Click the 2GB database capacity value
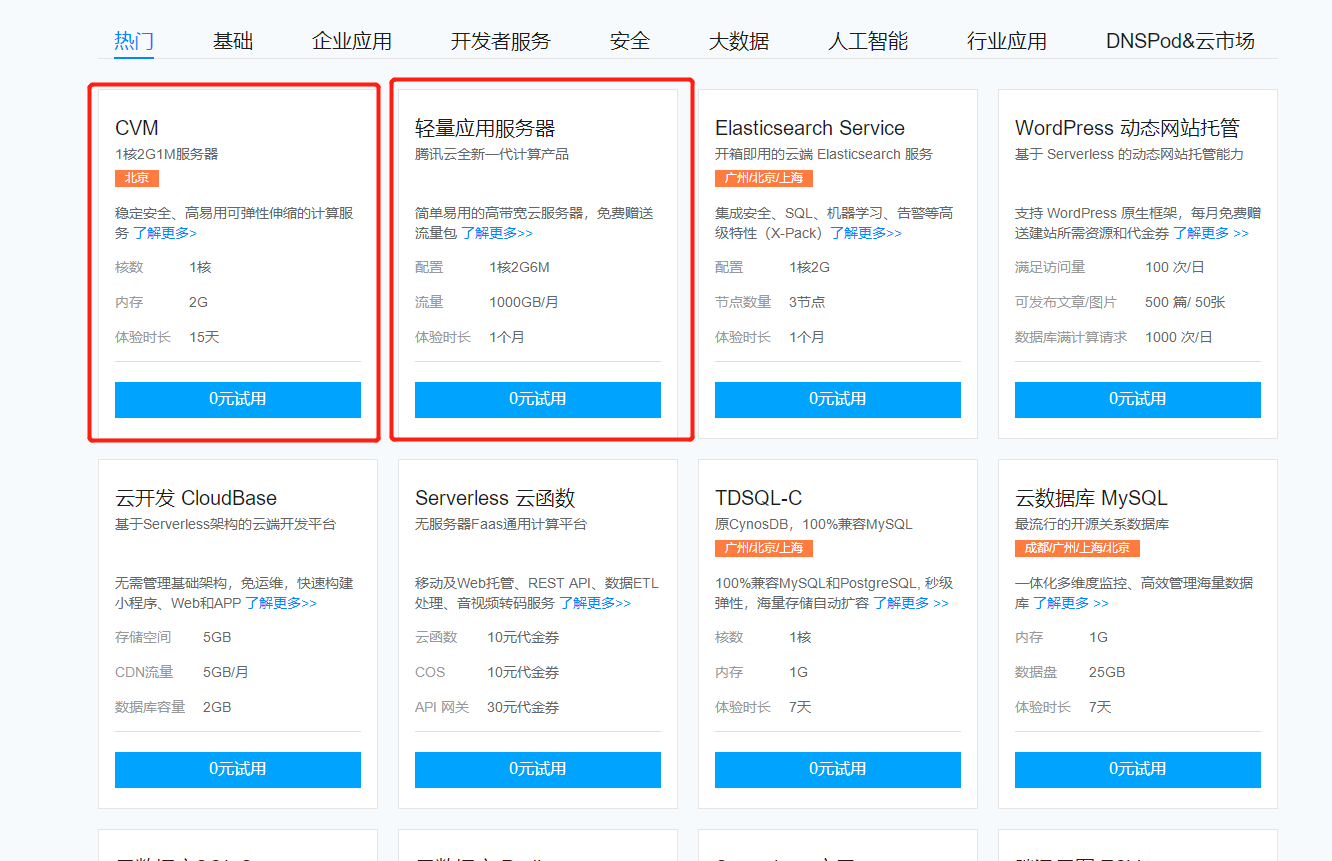This screenshot has width=1332, height=861. point(217,707)
